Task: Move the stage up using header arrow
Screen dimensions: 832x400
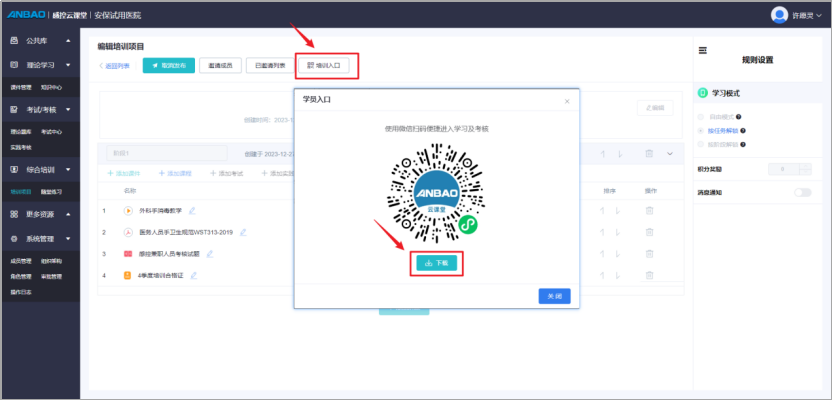Action: pyautogui.click(x=603, y=153)
